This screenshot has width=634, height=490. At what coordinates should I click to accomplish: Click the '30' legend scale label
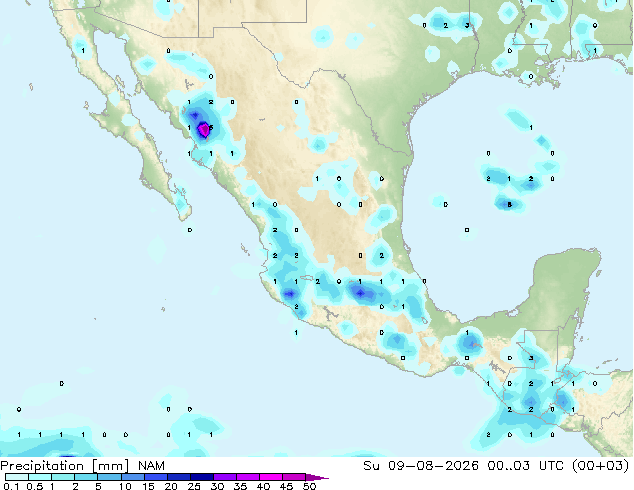[218, 486]
